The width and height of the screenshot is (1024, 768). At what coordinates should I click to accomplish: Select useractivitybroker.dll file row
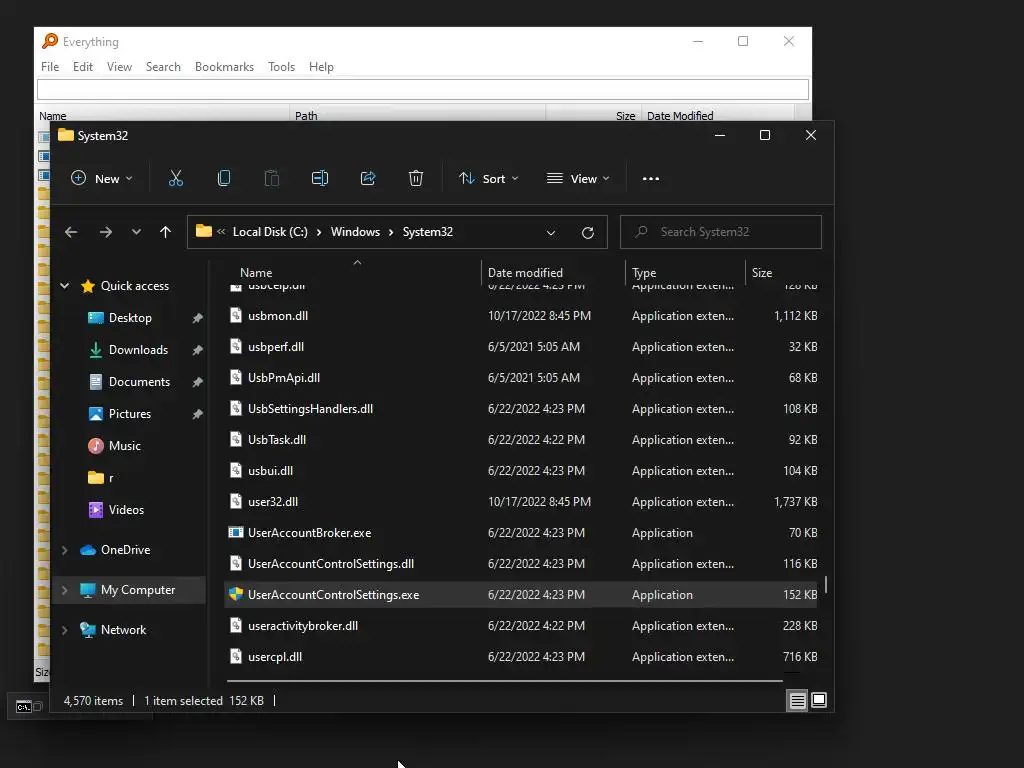pos(521,626)
